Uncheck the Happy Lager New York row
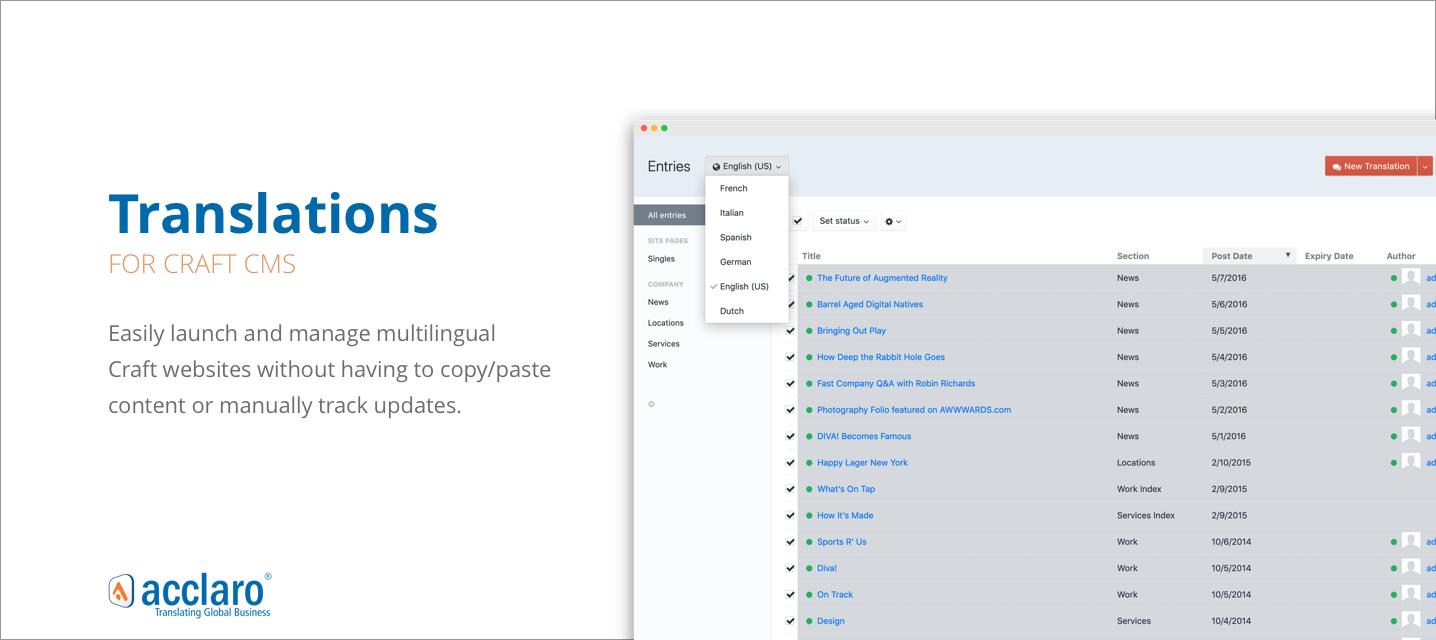Image resolution: width=1436 pixels, height=640 pixels. point(790,463)
